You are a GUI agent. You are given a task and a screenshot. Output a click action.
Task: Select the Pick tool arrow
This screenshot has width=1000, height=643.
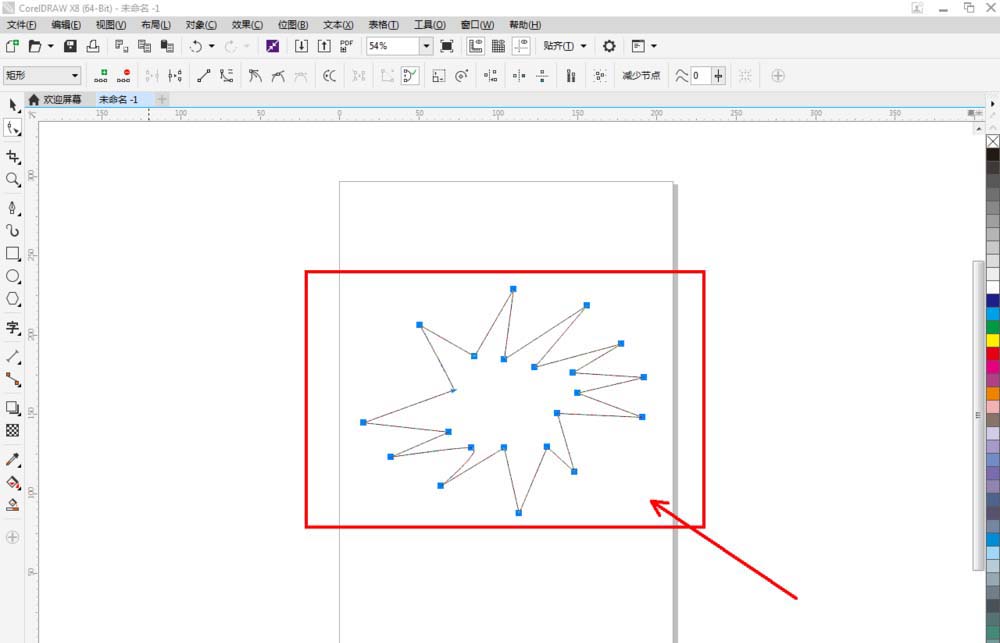(13, 105)
